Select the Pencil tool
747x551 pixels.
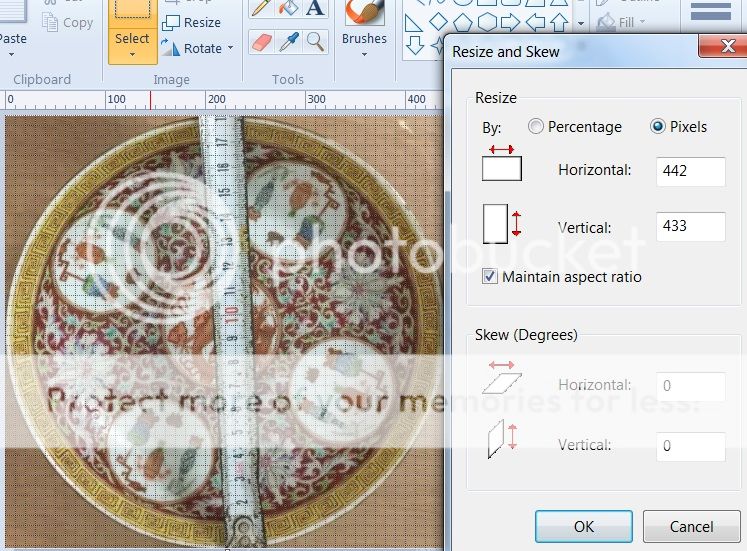pyautogui.click(x=259, y=9)
